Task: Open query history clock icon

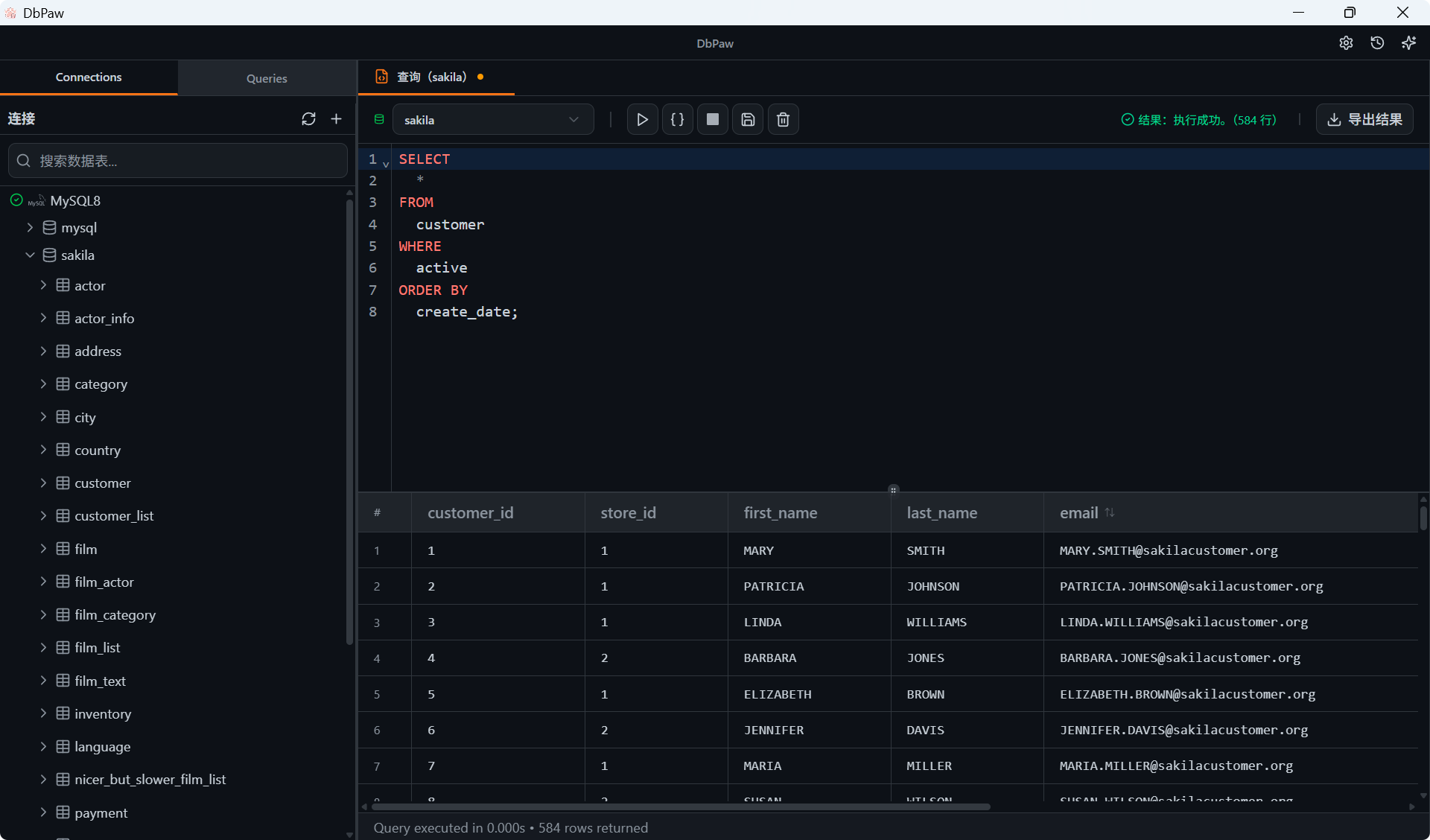Action: tap(1377, 43)
